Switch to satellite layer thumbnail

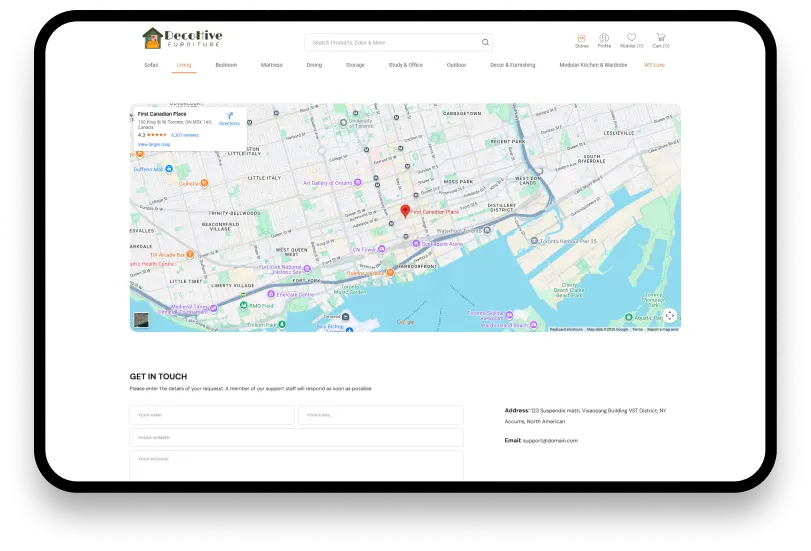pyautogui.click(x=141, y=320)
